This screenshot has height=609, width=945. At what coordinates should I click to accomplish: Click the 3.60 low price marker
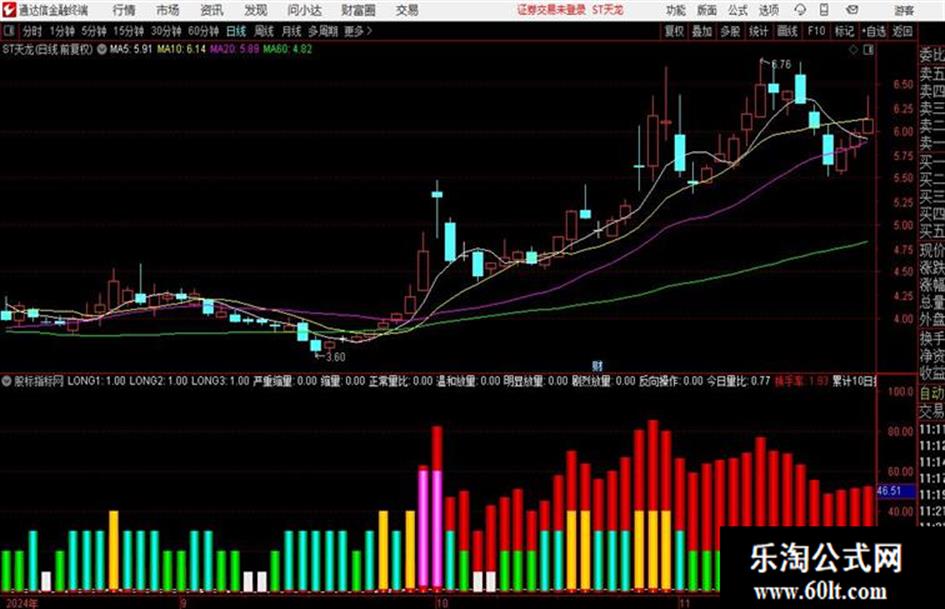pos(335,357)
